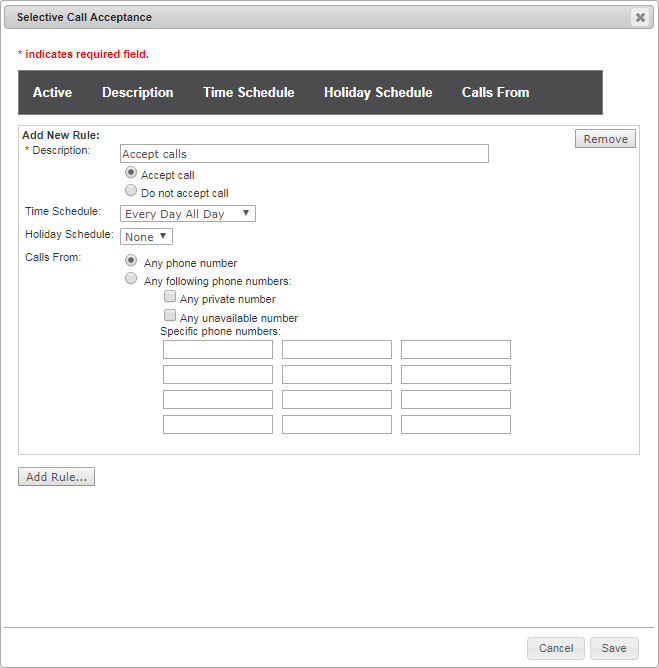
Task: Click the 'indicates required field' notice
Action: click(83, 54)
